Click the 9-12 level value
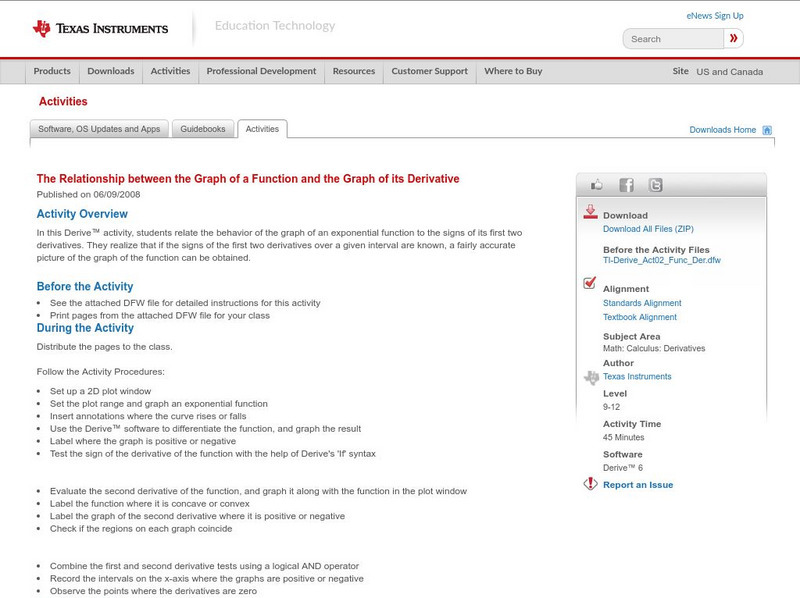This screenshot has width=800, height=598. [611, 407]
